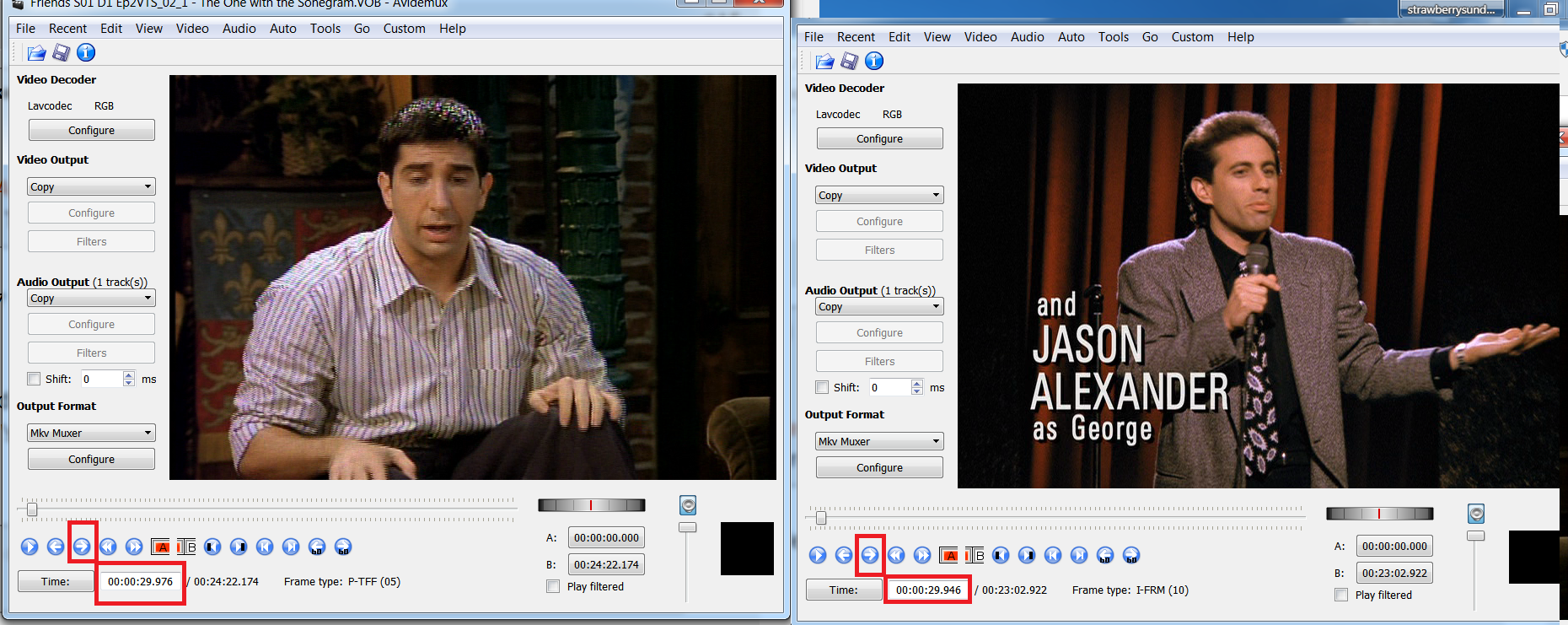The height and width of the screenshot is (625, 1568).
Task: Save video icon in left window toolbar
Action: [x=61, y=53]
